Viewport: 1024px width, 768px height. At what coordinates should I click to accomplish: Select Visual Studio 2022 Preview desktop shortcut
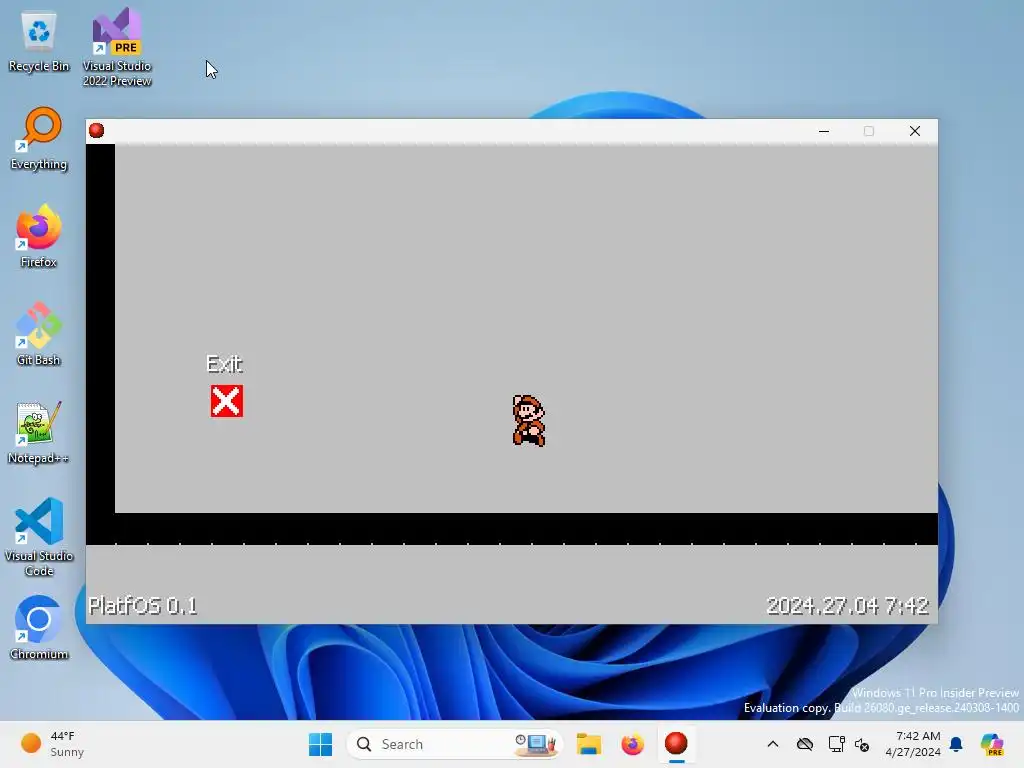(x=117, y=47)
